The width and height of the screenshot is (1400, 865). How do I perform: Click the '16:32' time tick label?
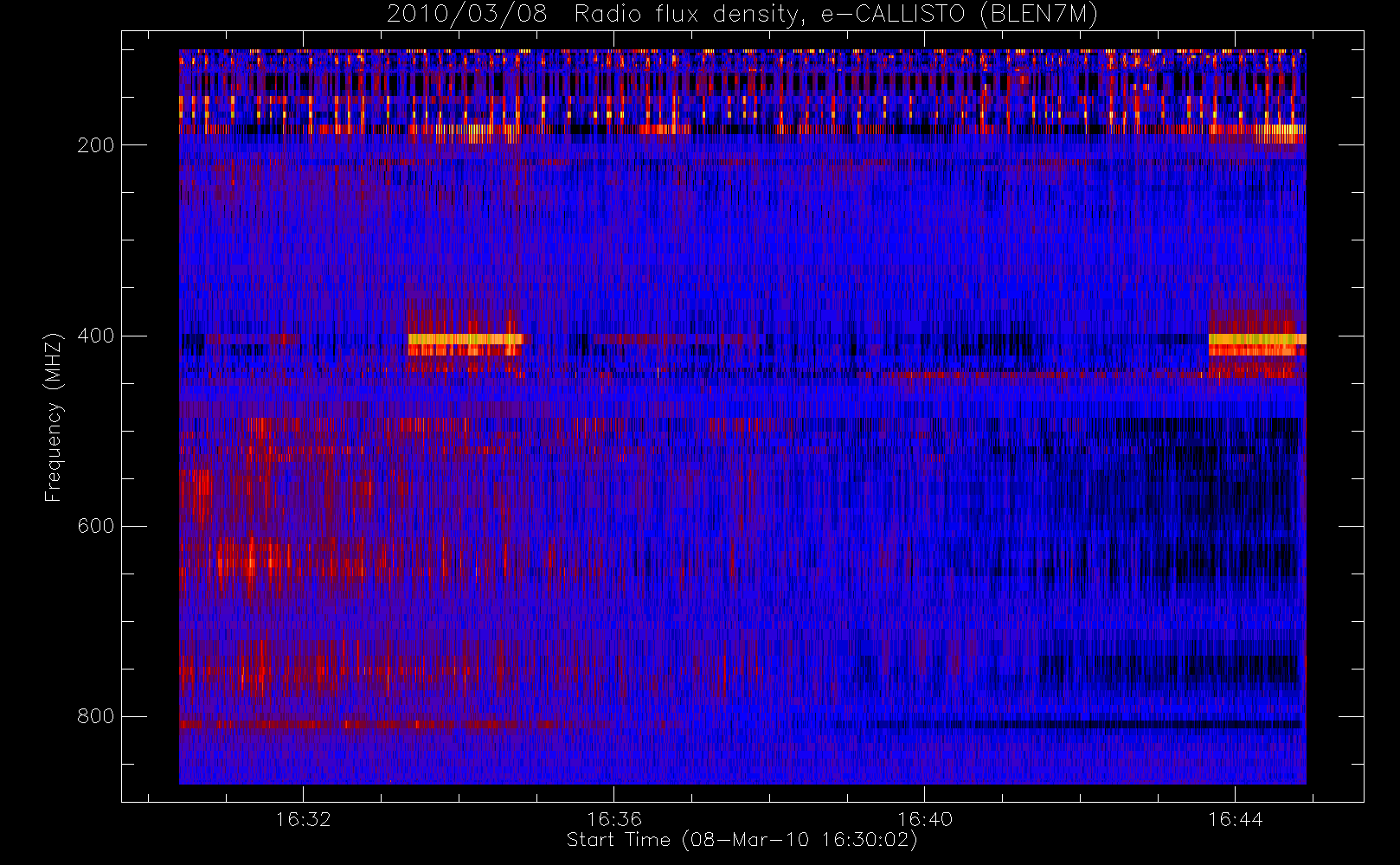(x=303, y=819)
